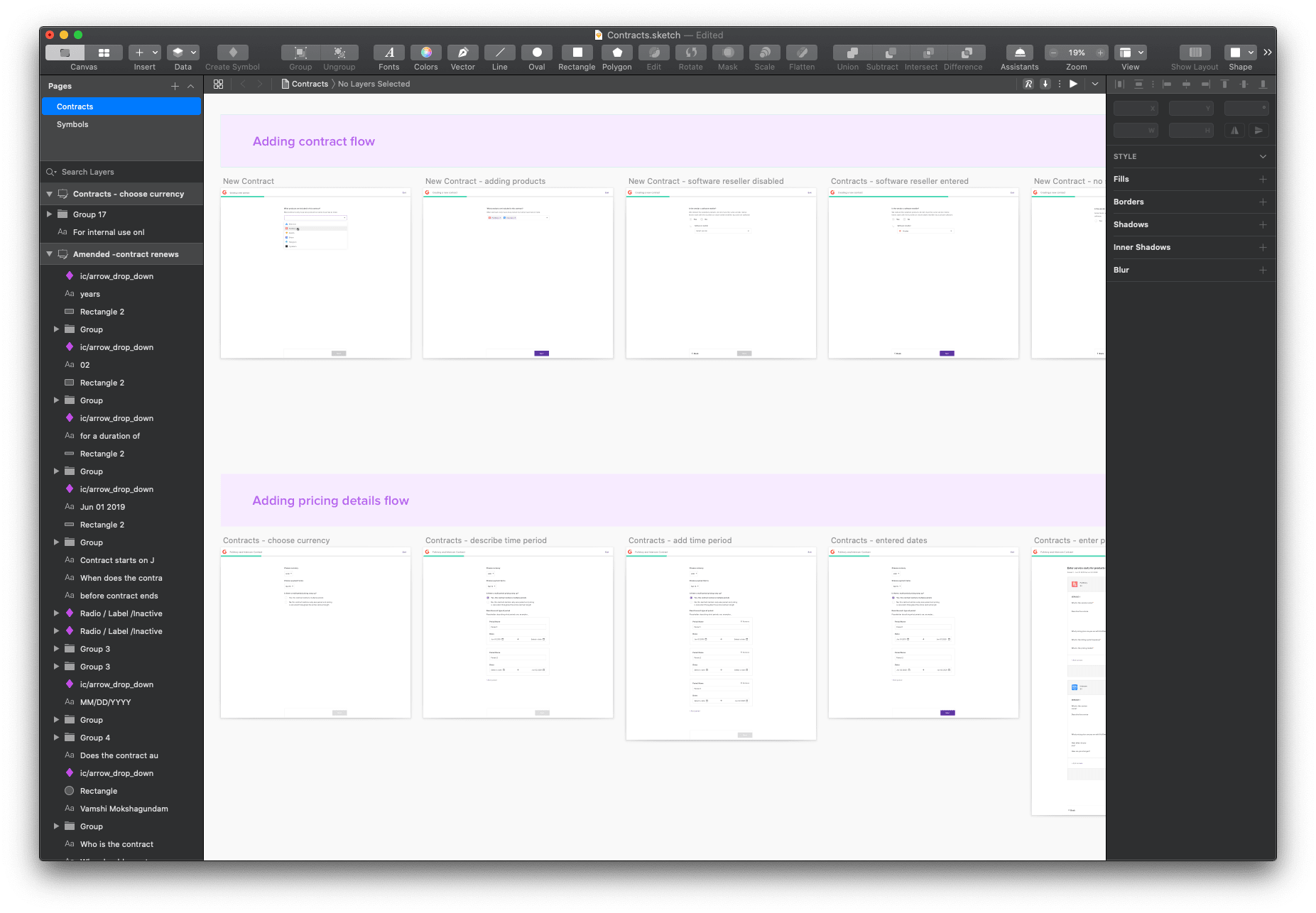The width and height of the screenshot is (1316, 913).
Task: Click the Create Symbol icon
Action: click(233, 53)
